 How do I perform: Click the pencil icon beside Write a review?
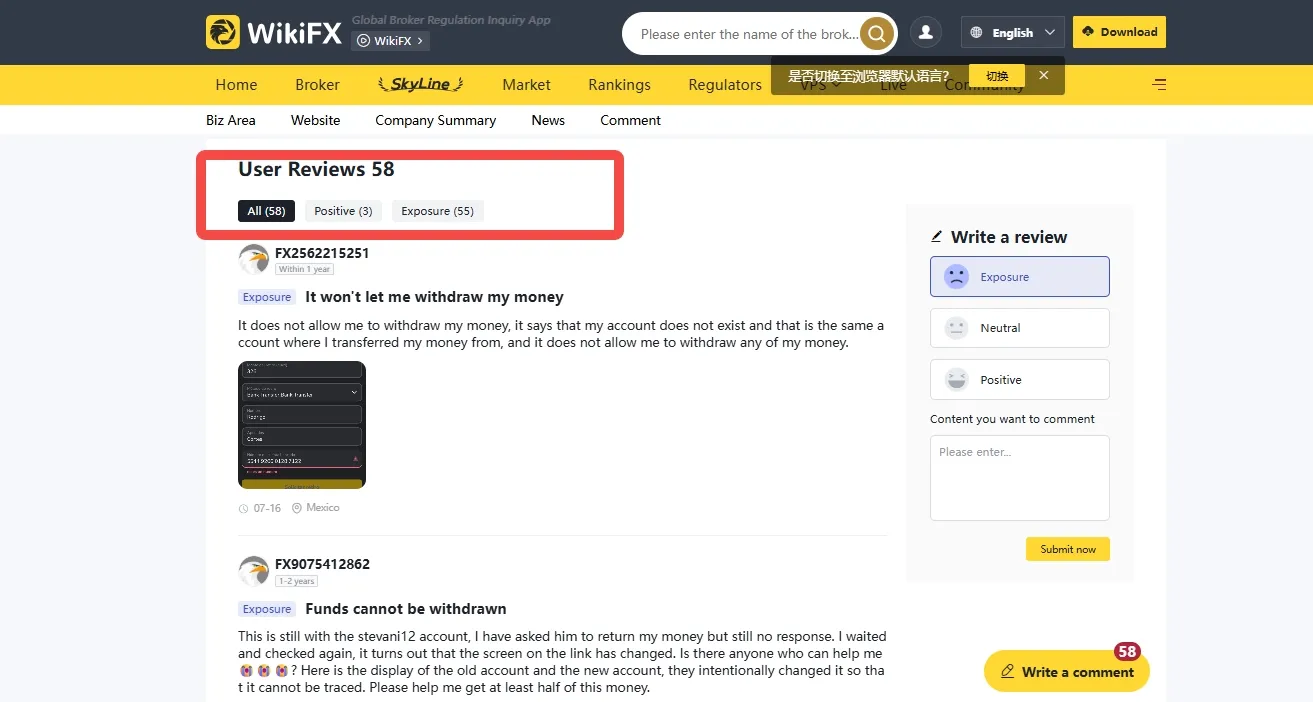coord(937,237)
